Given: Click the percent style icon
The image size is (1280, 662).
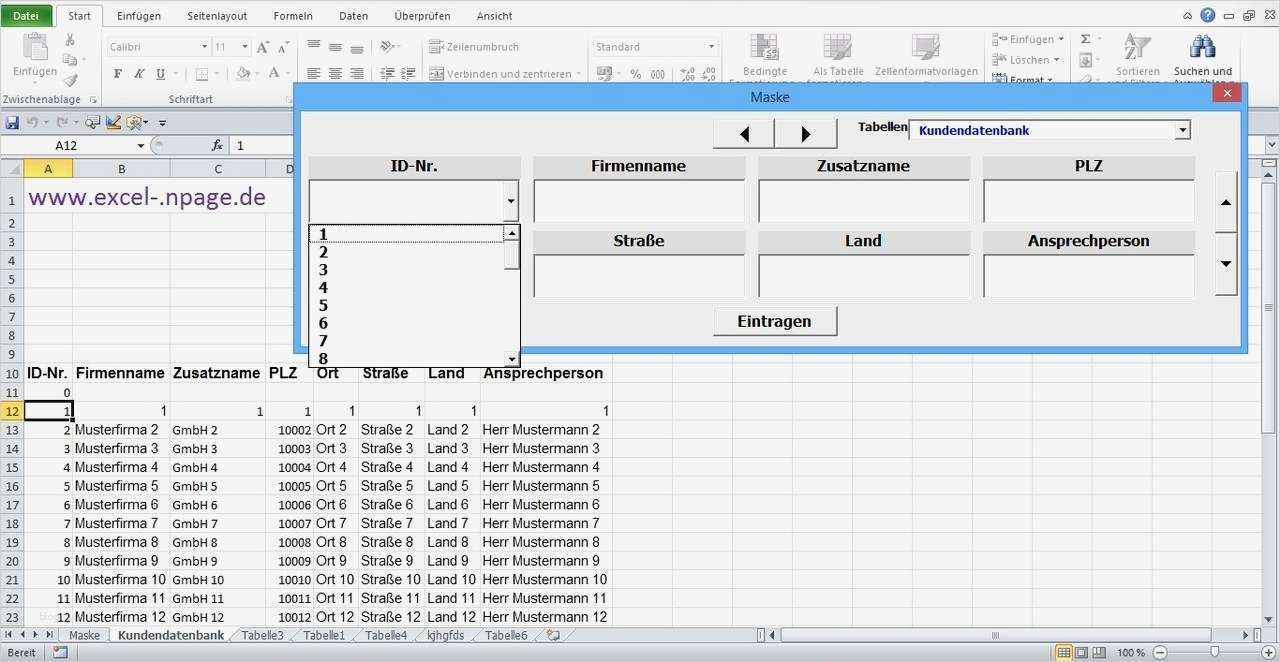Looking at the screenshot, I should click(x=635, y=74).
